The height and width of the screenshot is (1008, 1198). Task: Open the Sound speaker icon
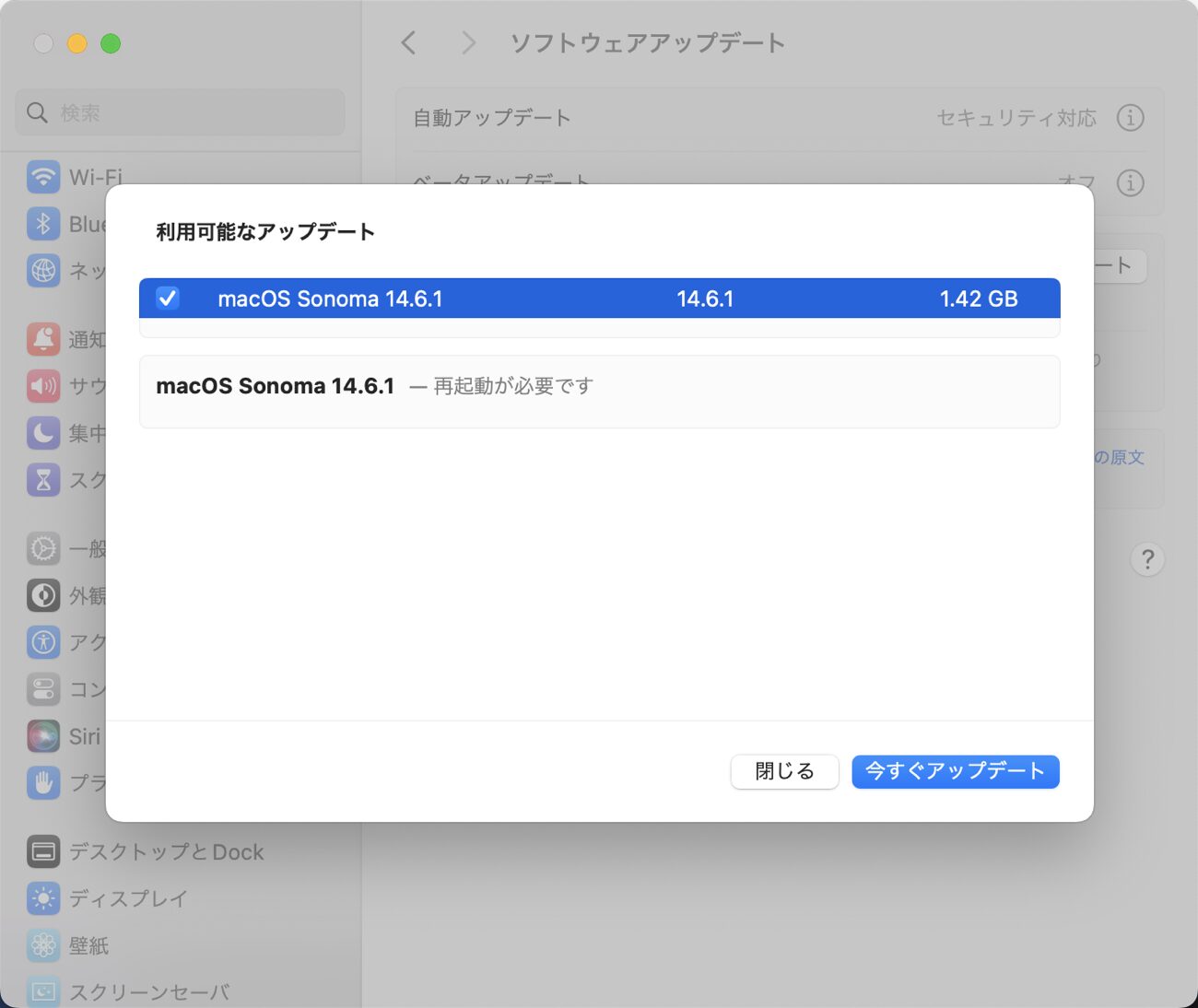point(43,386)
